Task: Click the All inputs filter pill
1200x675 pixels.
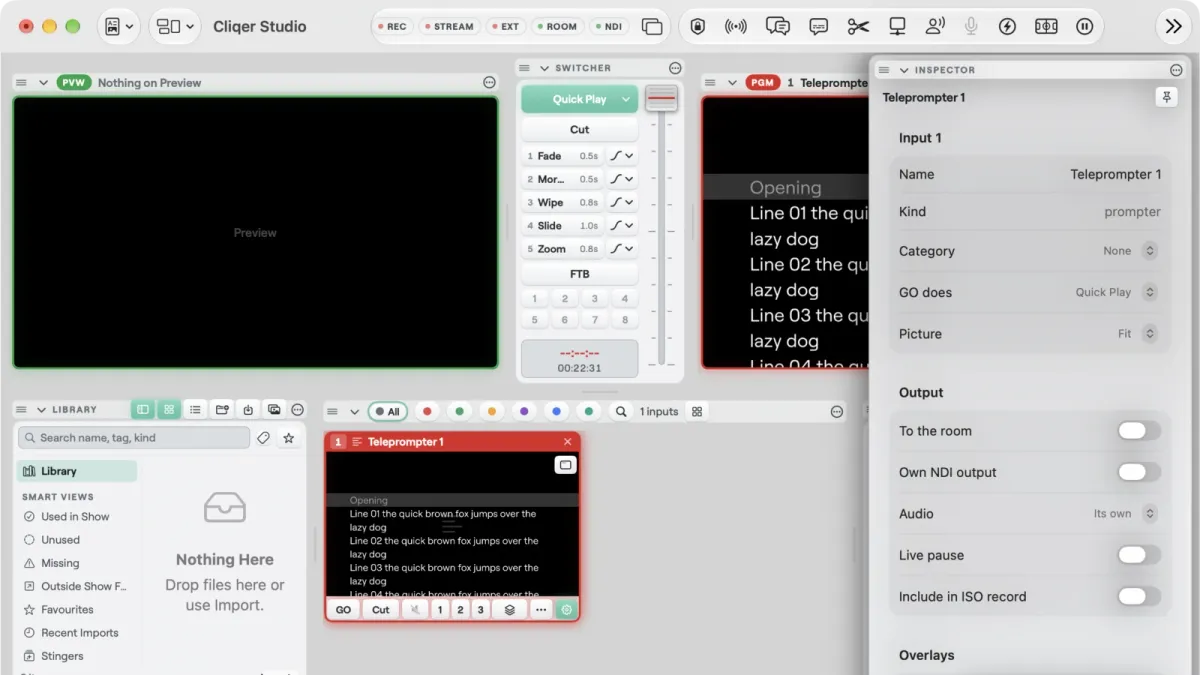Action: click(387, 411)
